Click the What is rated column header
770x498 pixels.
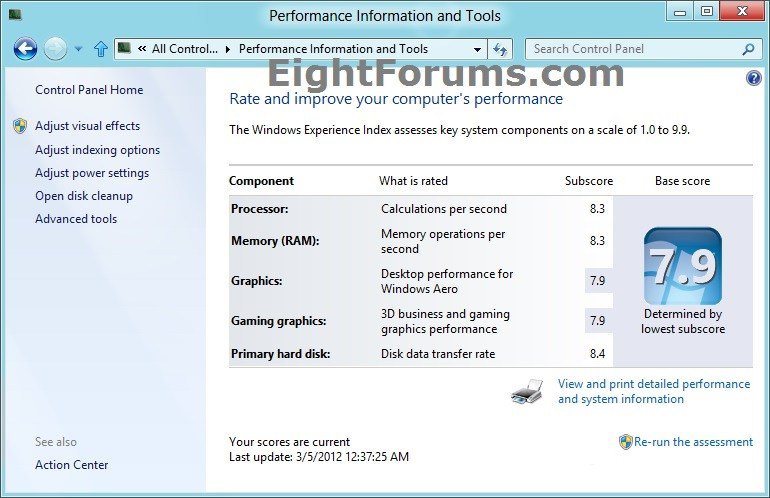pyautogui.click(x=413, y=181)
